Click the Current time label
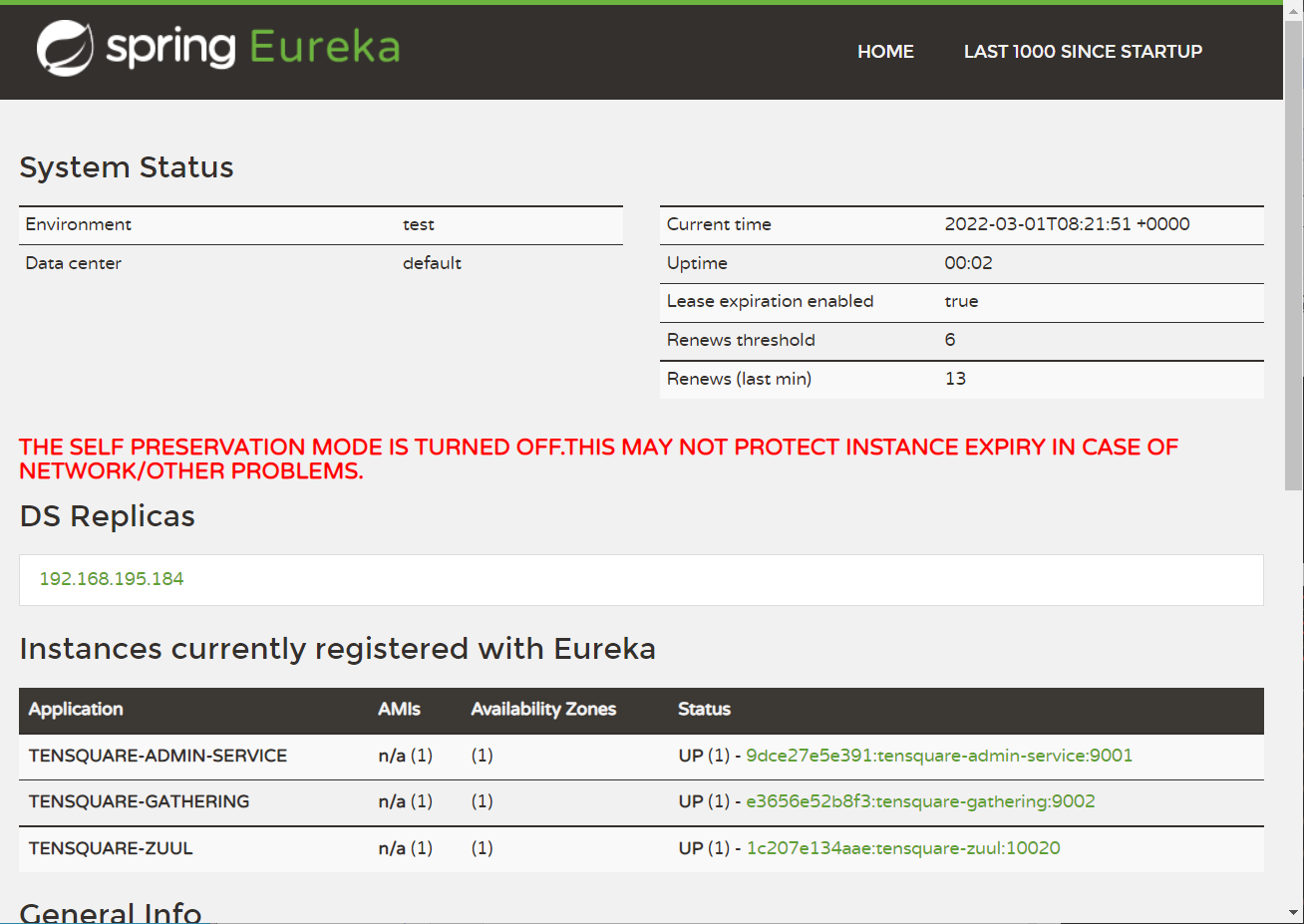 click(x=719, y=224)
